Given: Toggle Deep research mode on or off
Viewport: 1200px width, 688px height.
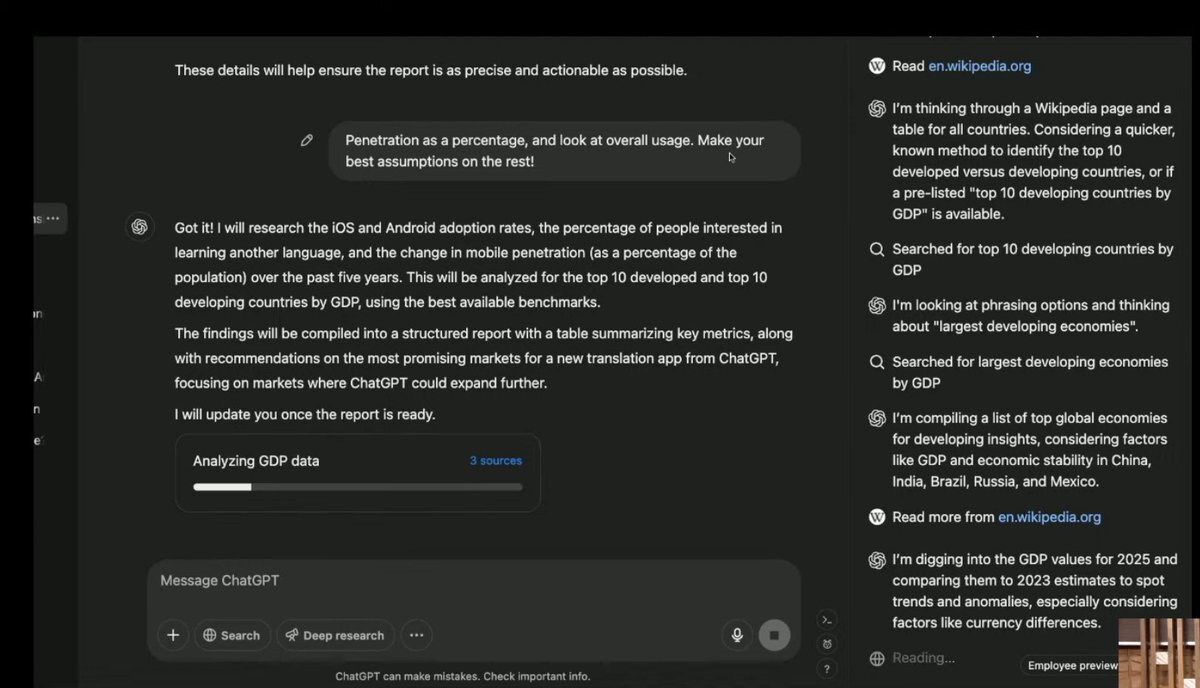Looking at the screenshot, I should [x=335, y=635].
